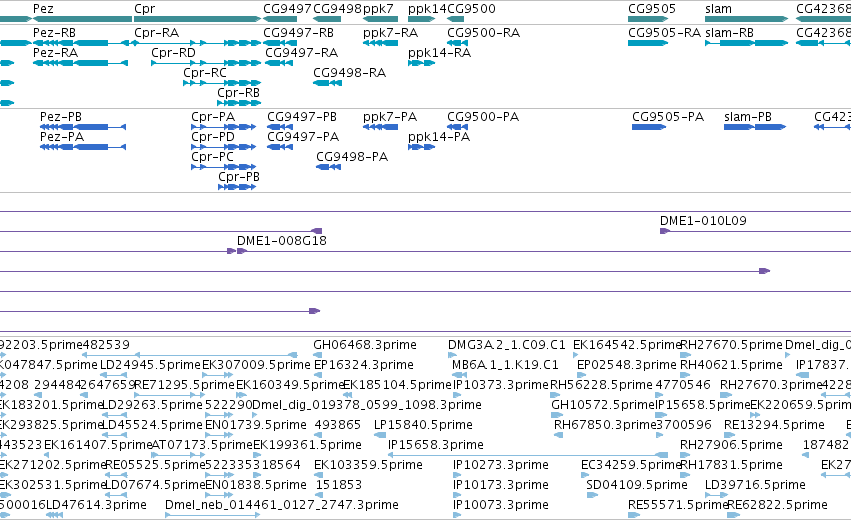This screenshot has width=851, height=520.
Task: Select the Cpr-PD protein label
Action: tap(213, 137)
